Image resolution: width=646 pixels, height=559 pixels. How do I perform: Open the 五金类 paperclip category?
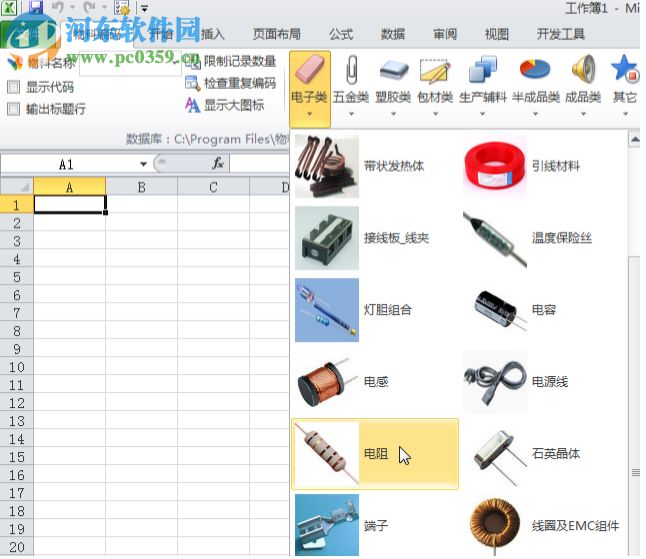351,69
